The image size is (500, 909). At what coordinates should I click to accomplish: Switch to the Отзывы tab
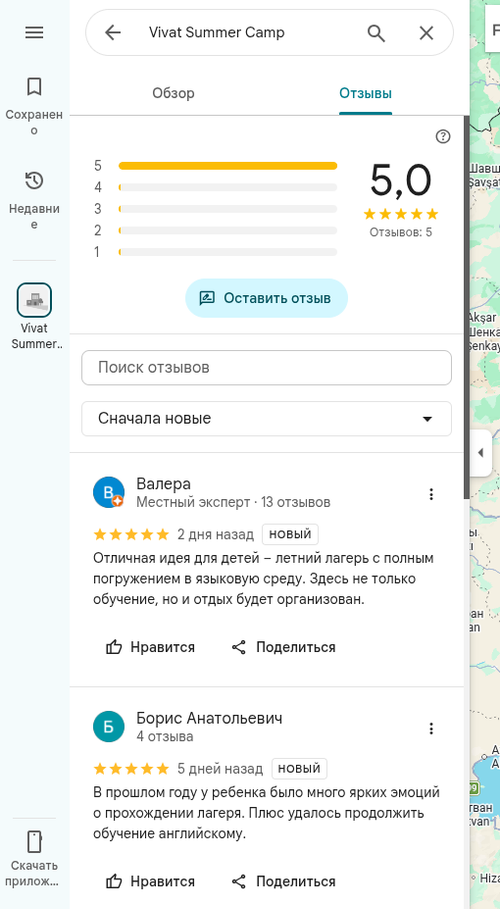(x=365, y=93)
